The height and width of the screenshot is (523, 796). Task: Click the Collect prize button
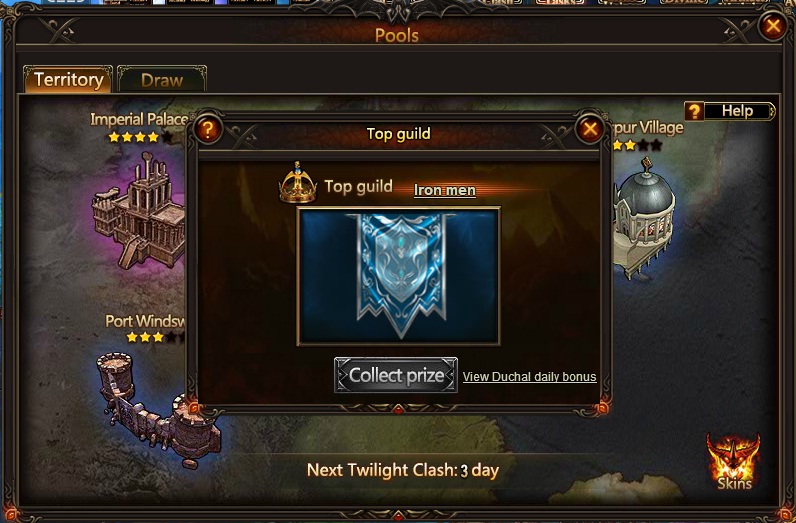(396, 375)
